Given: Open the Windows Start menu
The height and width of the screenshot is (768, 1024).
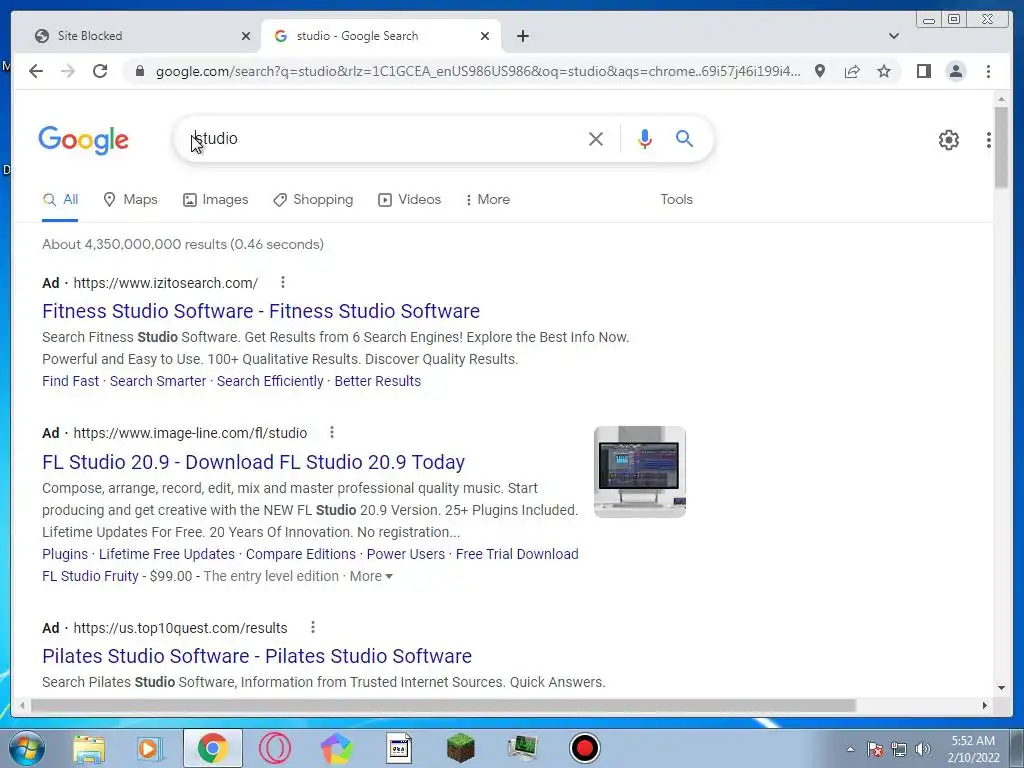Looking at the screenshot, I should coord(25,748).
